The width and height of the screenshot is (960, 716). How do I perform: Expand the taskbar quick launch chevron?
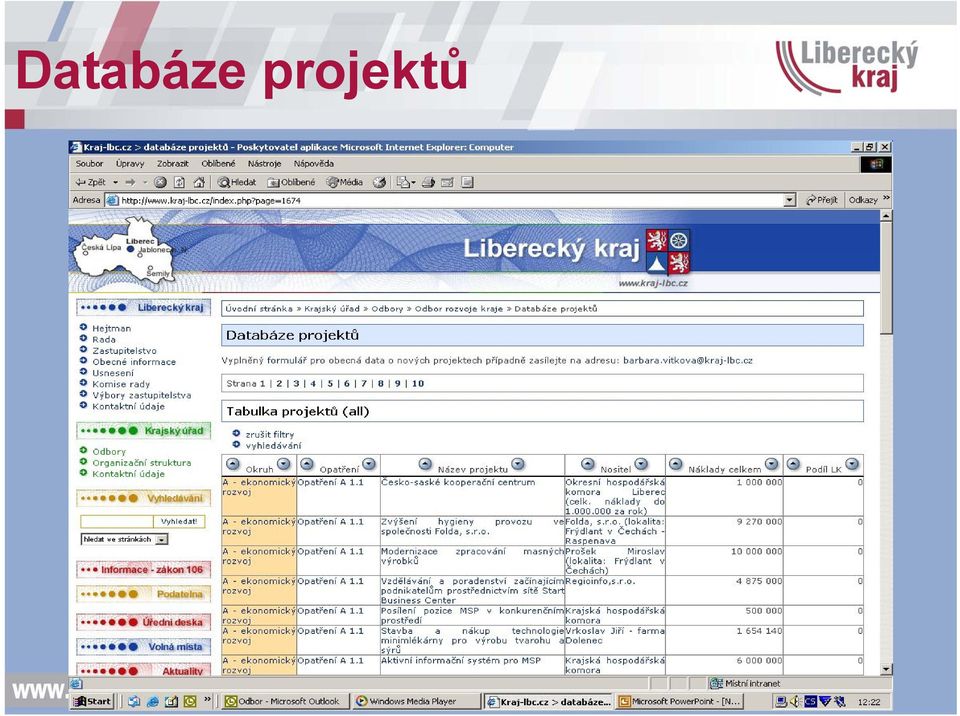208,699
